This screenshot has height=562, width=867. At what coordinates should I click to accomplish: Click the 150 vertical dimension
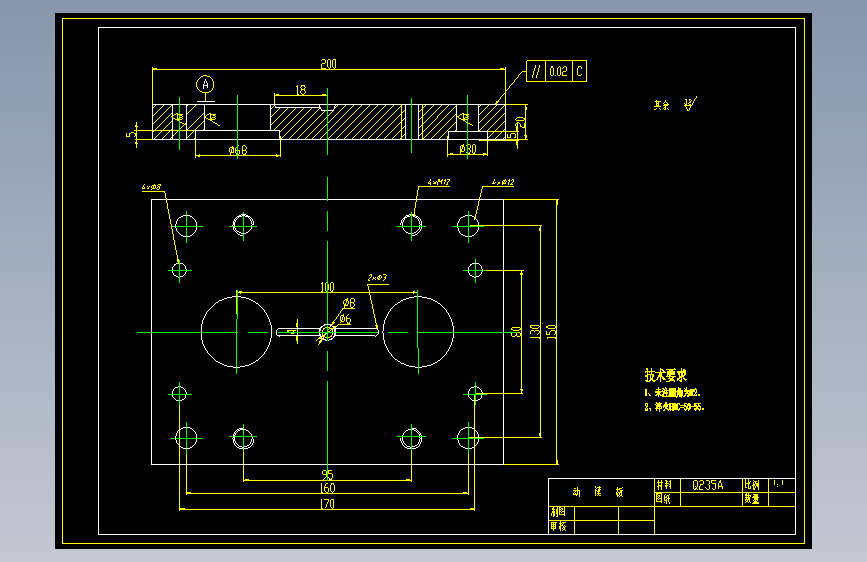pos(551,332)
